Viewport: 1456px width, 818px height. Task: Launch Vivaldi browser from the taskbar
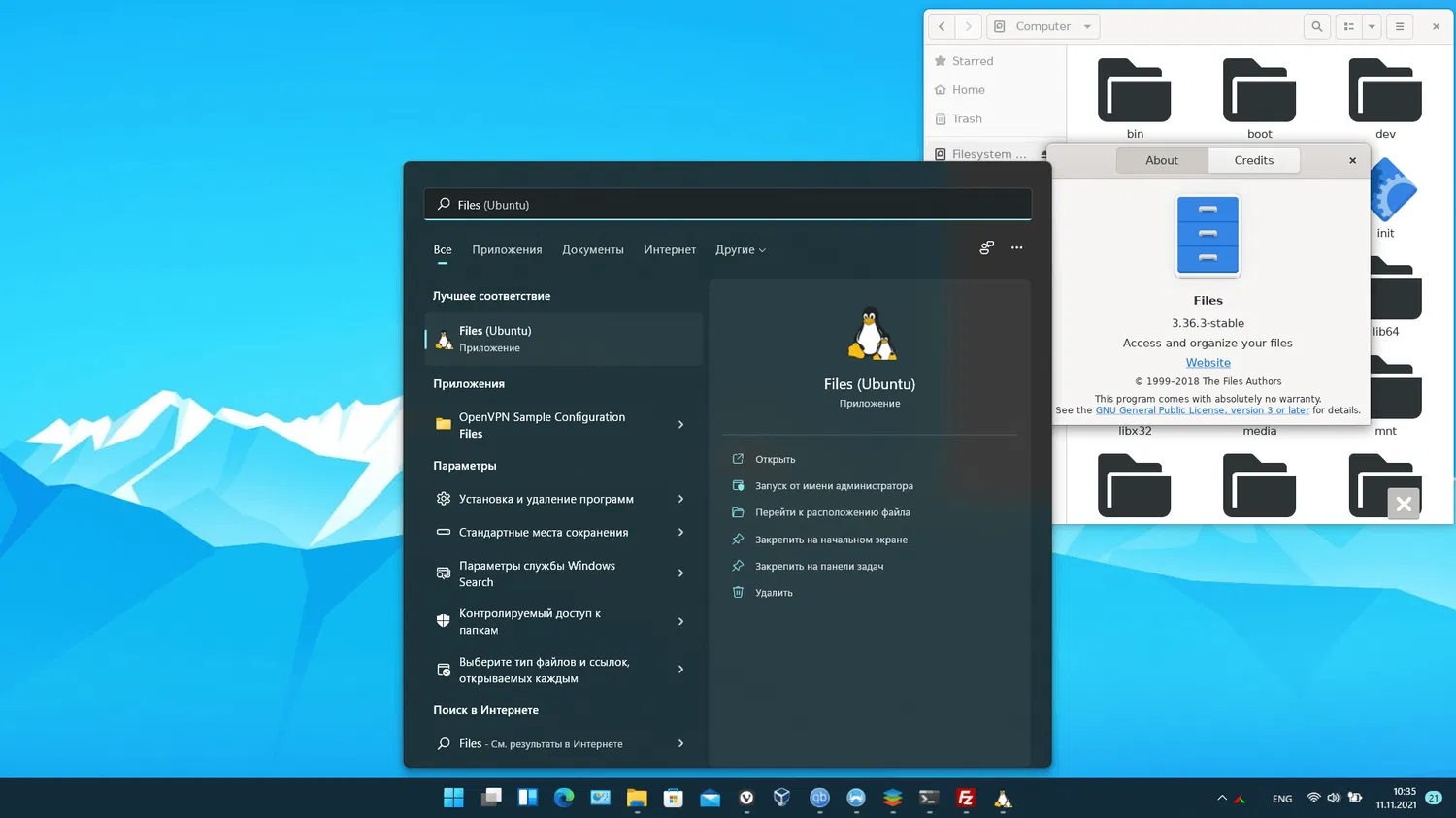point(746,798)
